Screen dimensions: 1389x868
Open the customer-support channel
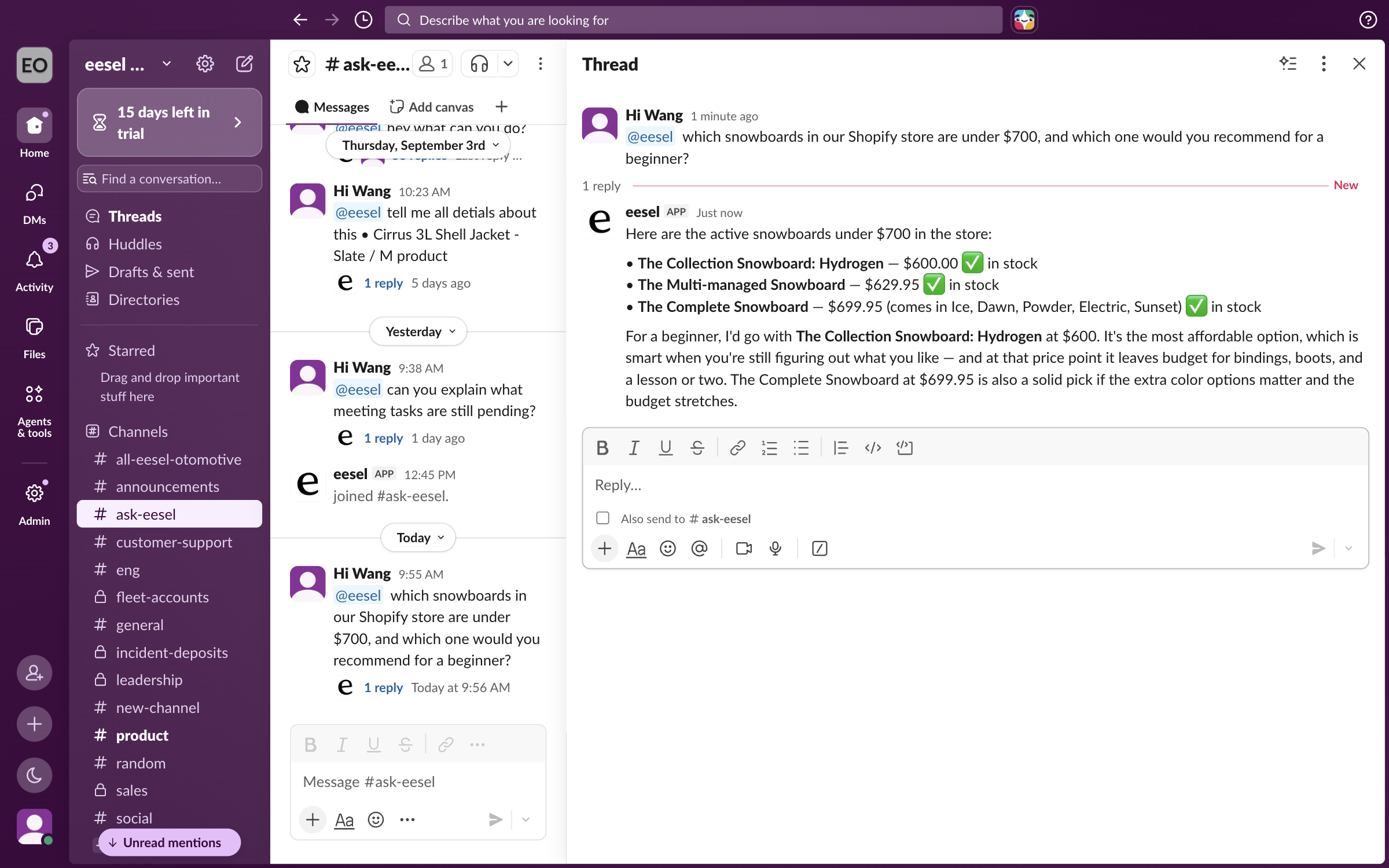click(x=169, y=542)
